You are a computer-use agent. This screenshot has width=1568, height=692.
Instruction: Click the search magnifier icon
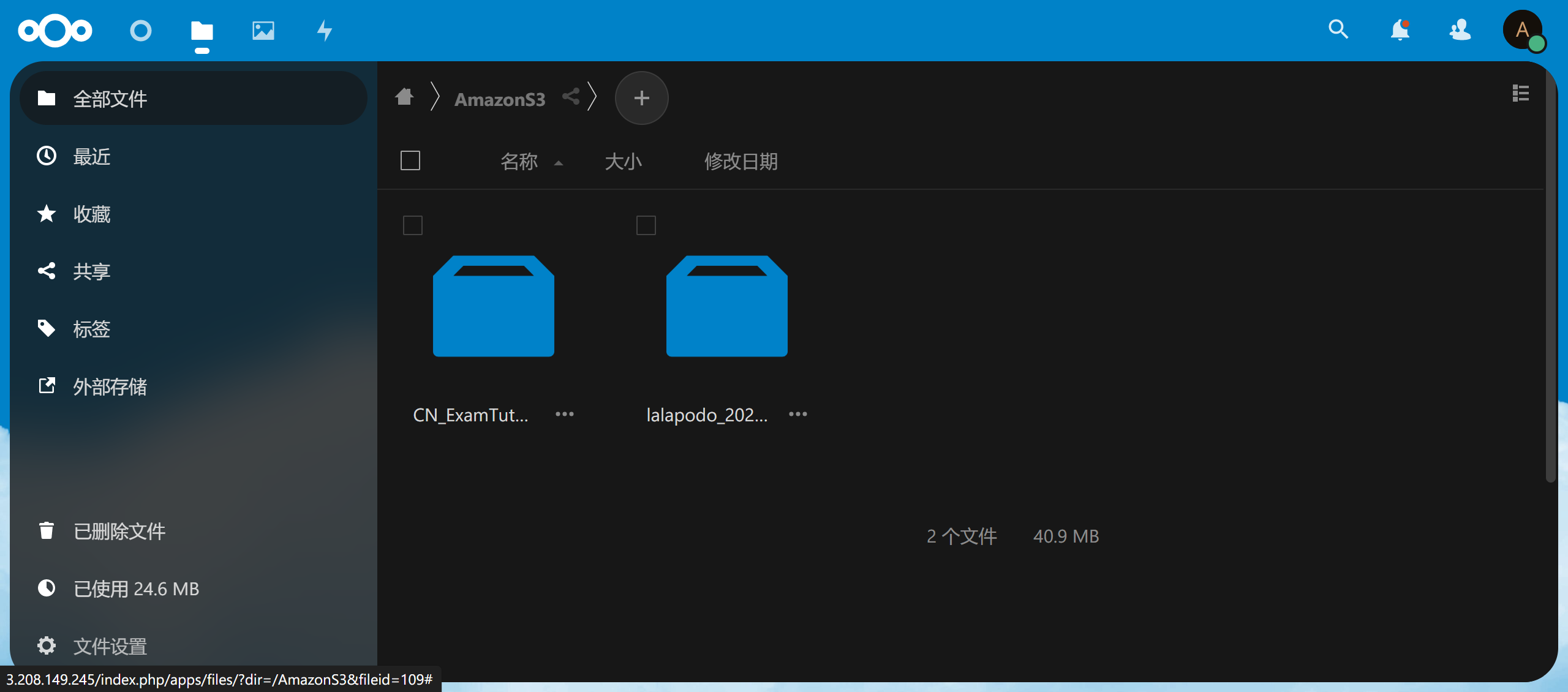(1338, 29)
